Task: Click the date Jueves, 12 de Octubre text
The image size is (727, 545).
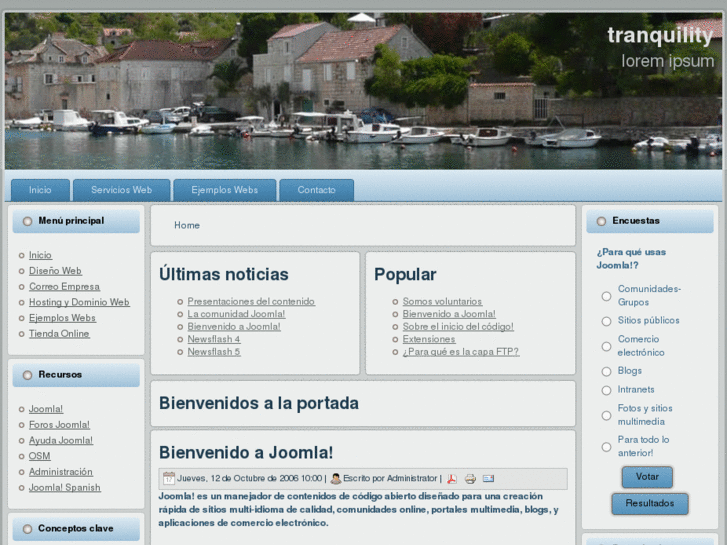Action: pos(249,478)
